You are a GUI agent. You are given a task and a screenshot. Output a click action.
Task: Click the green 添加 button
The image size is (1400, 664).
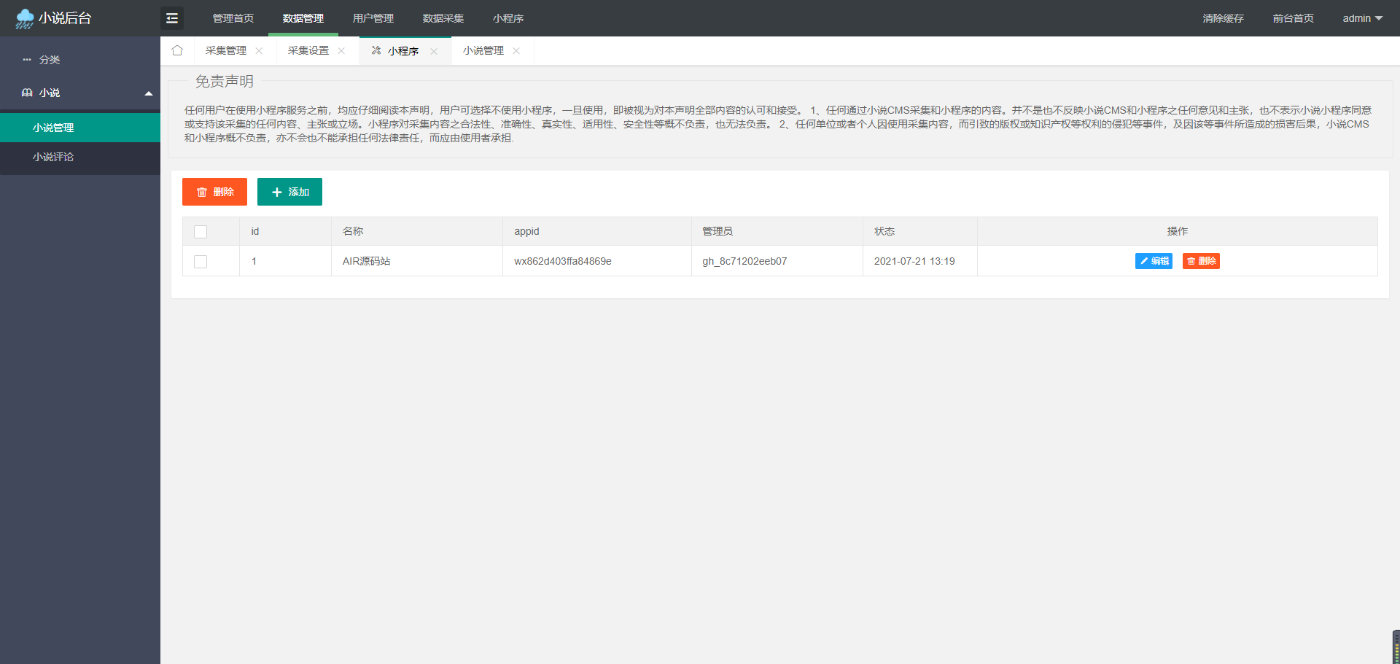(289, 192)
